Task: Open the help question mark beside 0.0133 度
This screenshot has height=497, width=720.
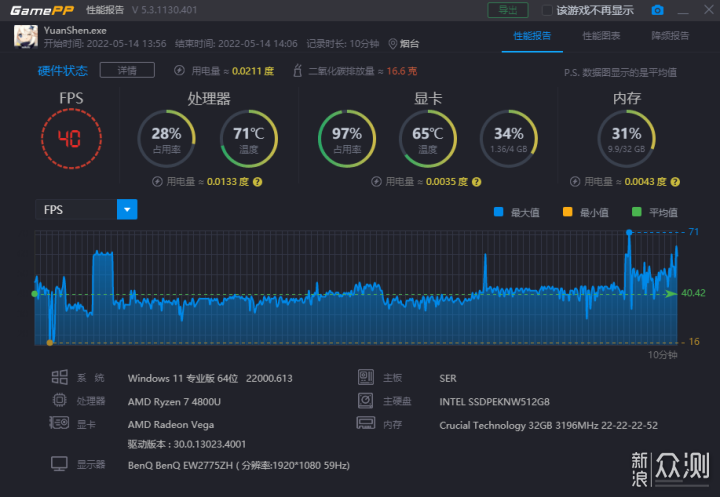Action: tap(258, 182)
